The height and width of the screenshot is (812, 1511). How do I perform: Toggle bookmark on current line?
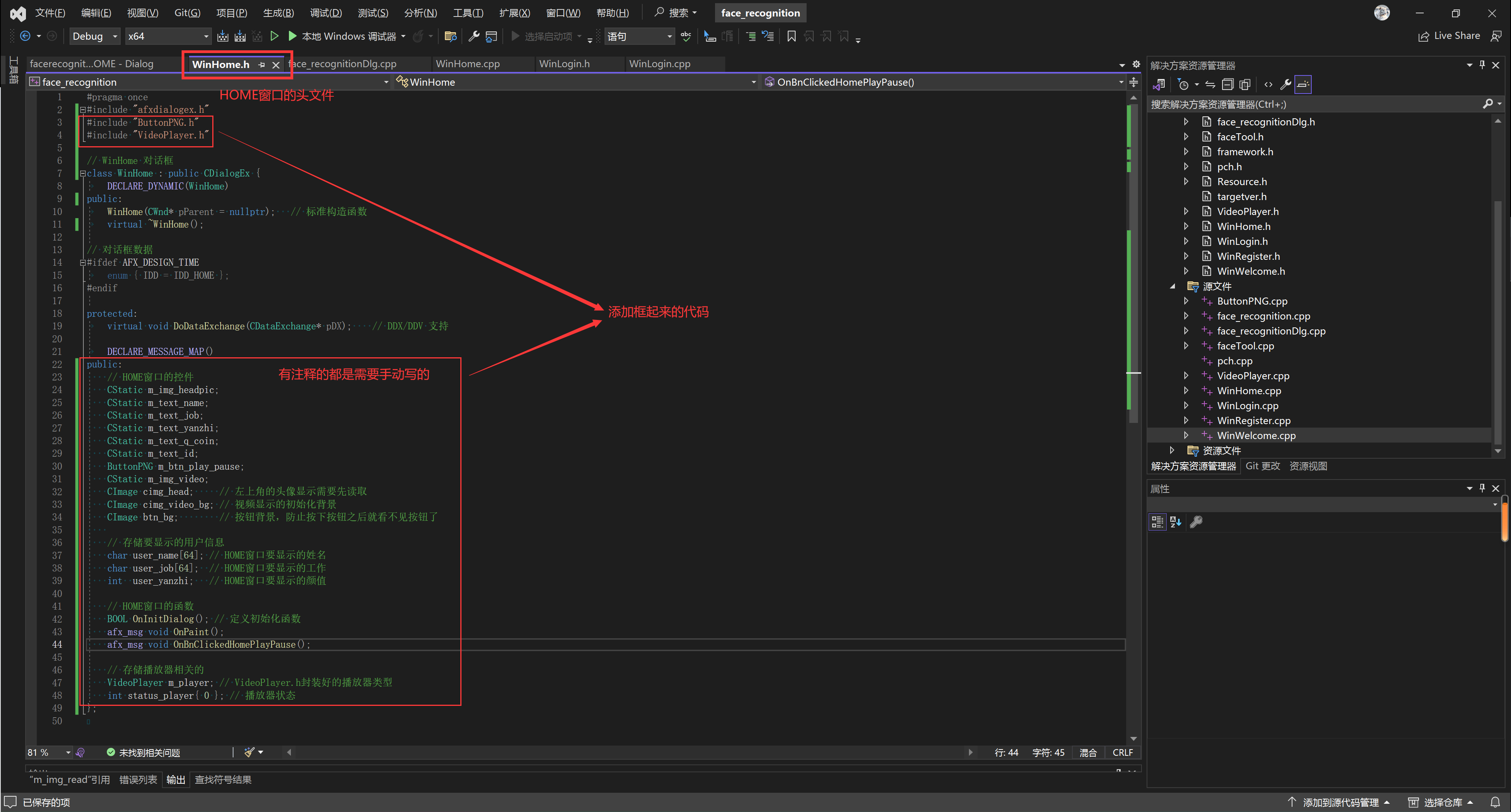coord(791,37)
